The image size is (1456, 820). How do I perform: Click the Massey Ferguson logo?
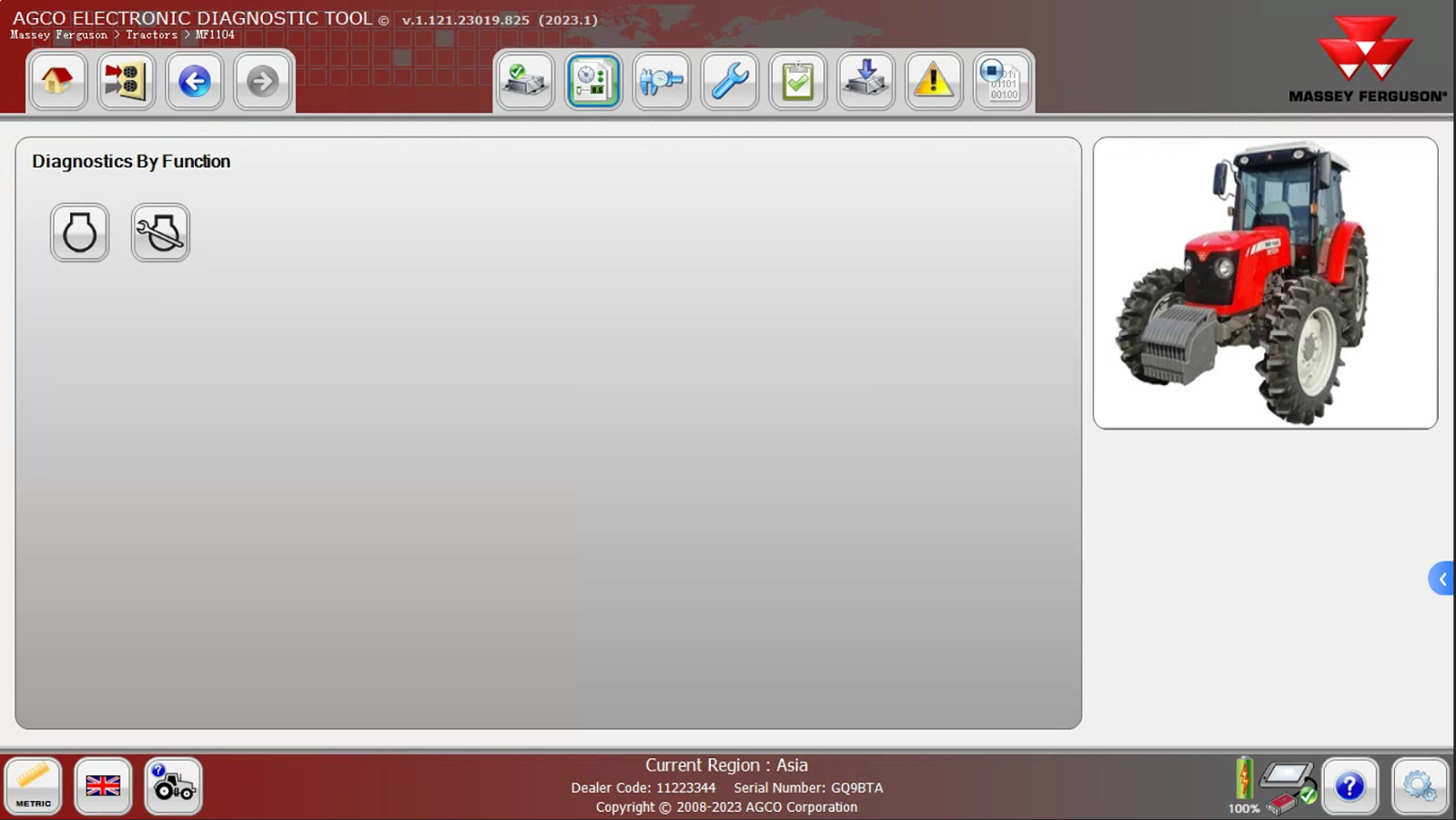click(x=1367, y=58)
